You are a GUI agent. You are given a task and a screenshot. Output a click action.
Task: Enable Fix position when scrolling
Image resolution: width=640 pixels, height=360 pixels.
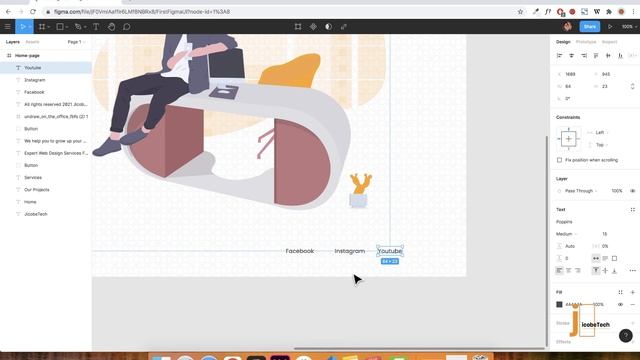coord(560,160)
